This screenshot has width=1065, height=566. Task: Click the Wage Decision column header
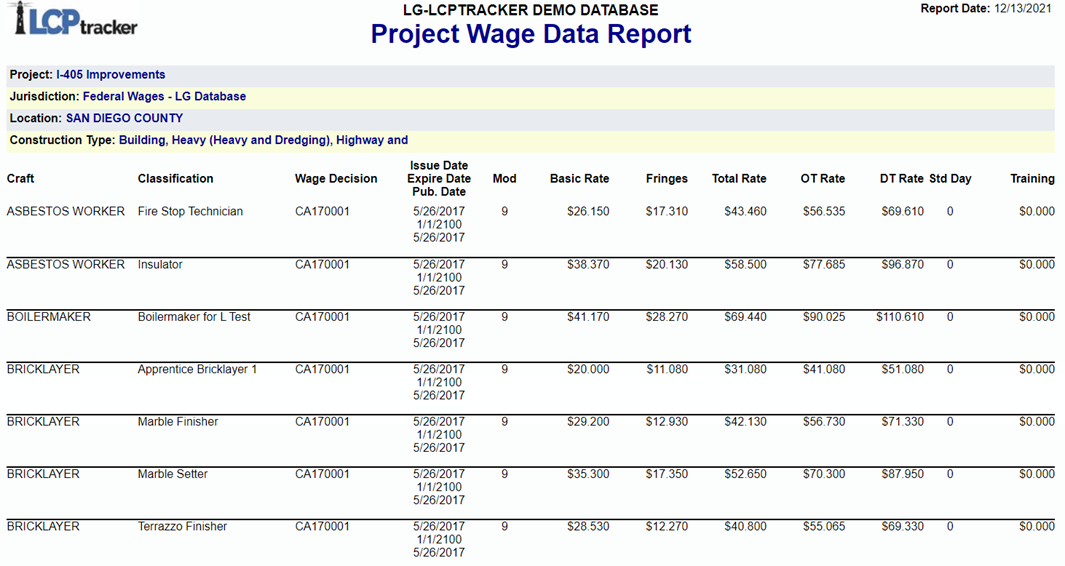pyautogui.click(x=336, y=179)
